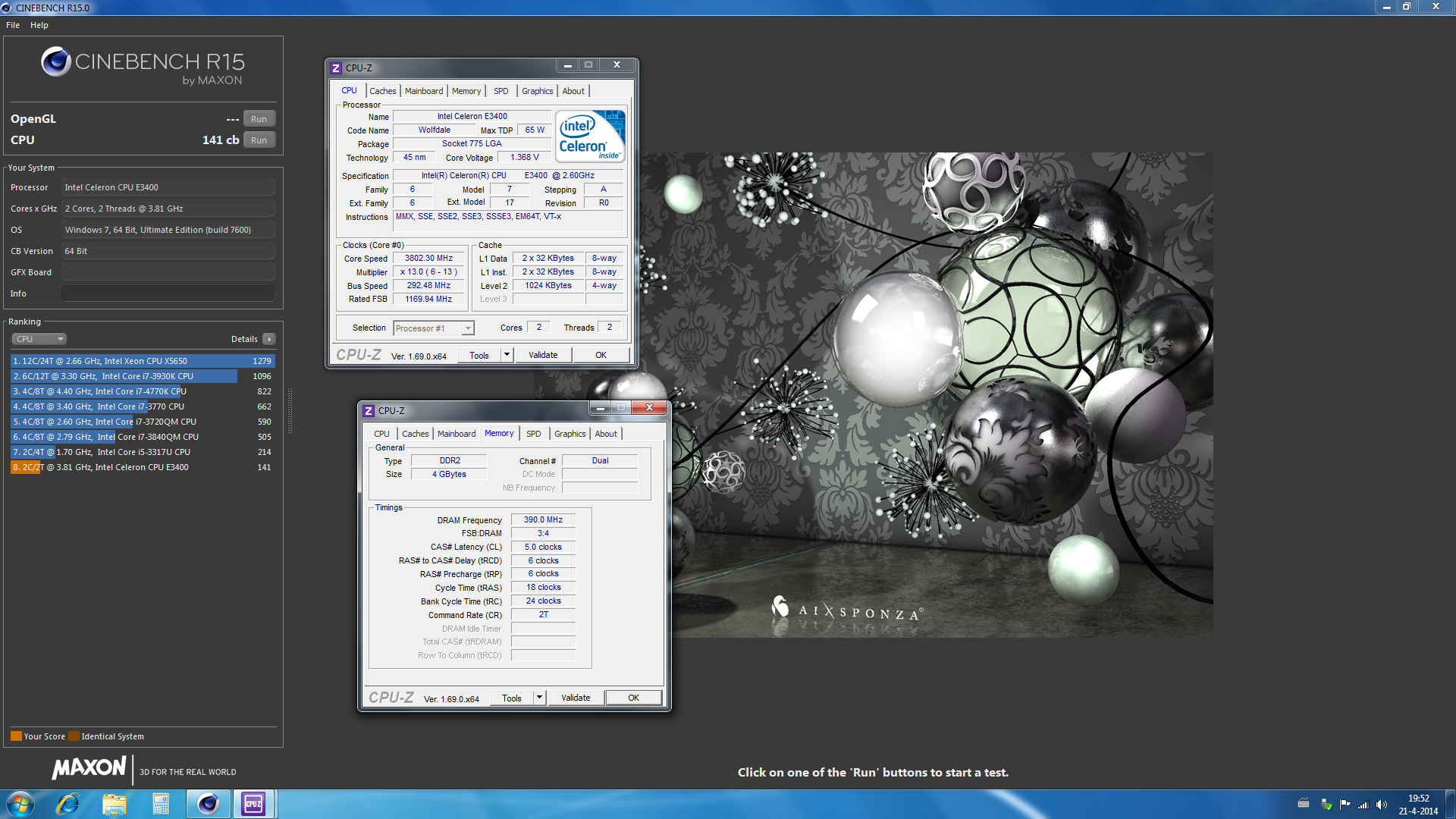Run the OpenGL benchmark
Viewport: 1456px width, 819px height.
pyautogui.click(x=259, y=119)
